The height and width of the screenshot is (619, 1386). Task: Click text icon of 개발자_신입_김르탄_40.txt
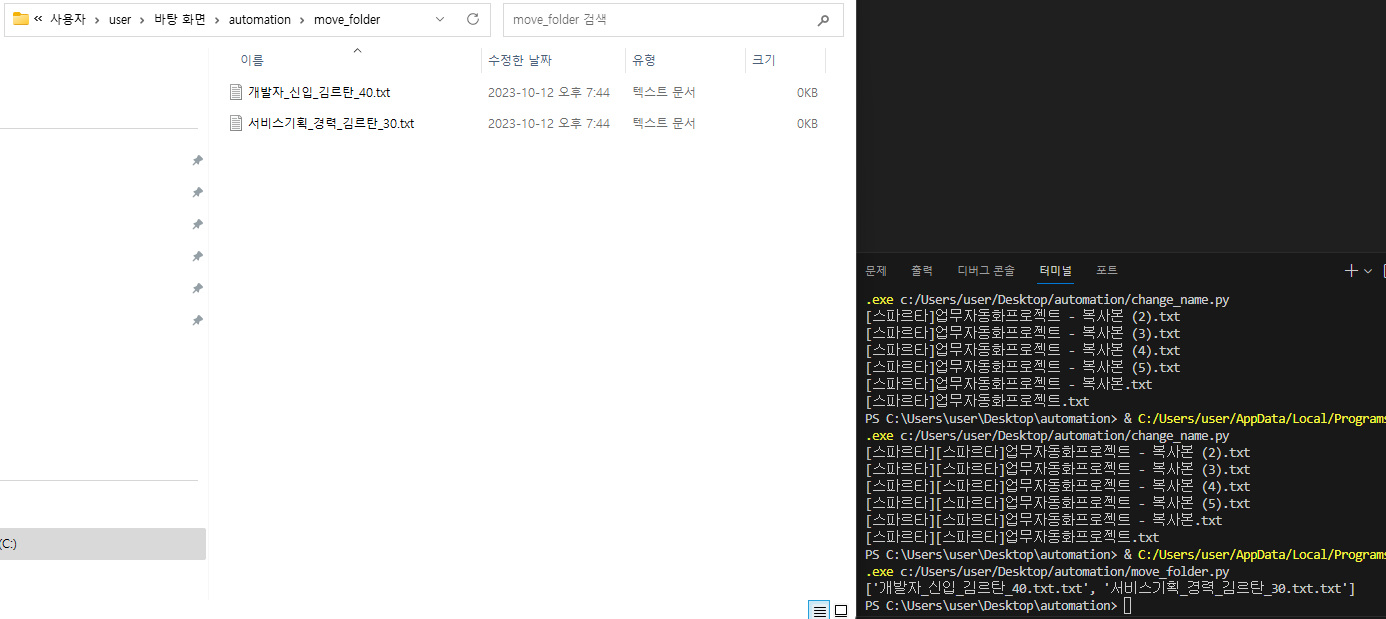pos(236,92)
